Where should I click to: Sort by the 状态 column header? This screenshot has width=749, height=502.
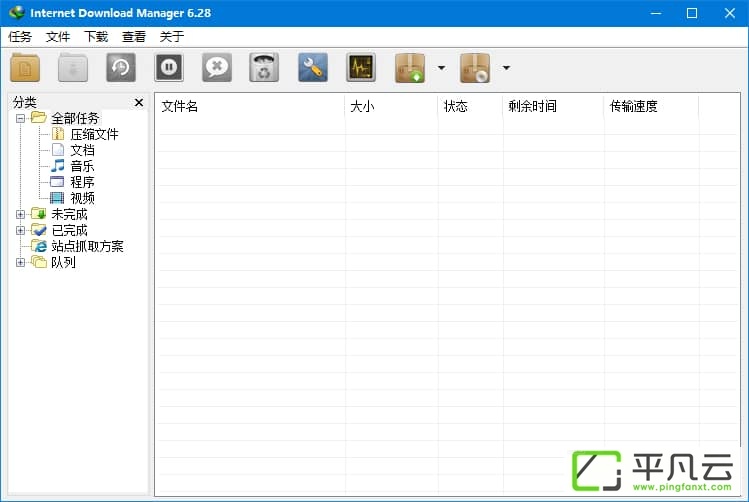[470, 106]
